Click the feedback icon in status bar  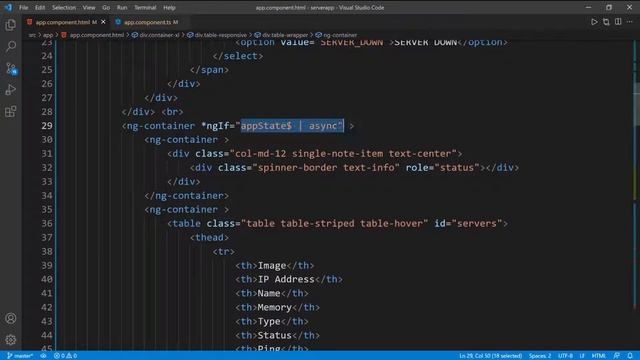pyautogui.click(x=616, y=356)
